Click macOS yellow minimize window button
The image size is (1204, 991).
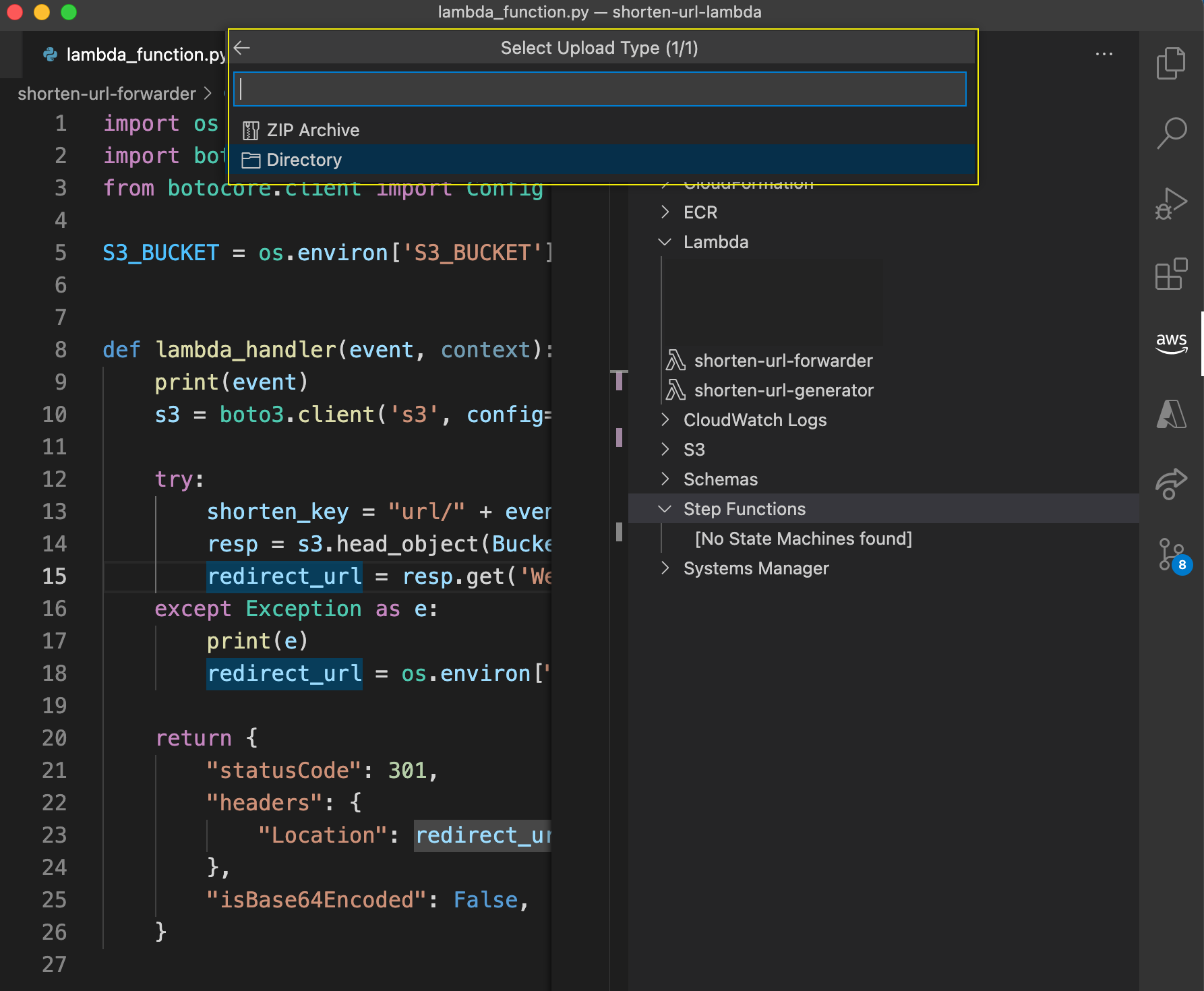pos(42,12)
